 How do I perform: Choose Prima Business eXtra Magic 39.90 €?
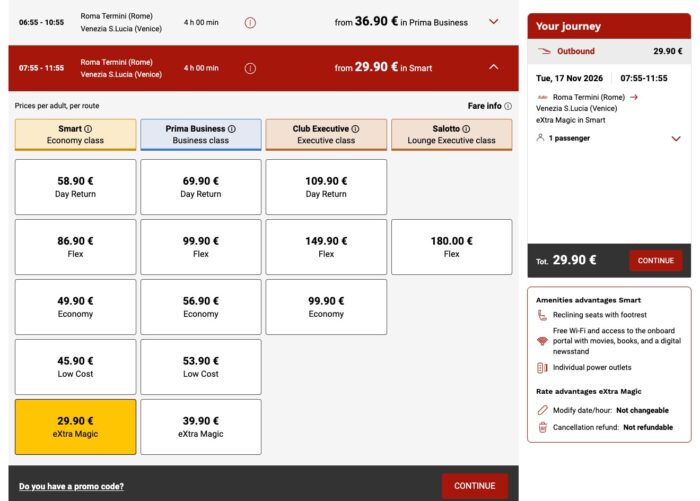pos(201,427)
